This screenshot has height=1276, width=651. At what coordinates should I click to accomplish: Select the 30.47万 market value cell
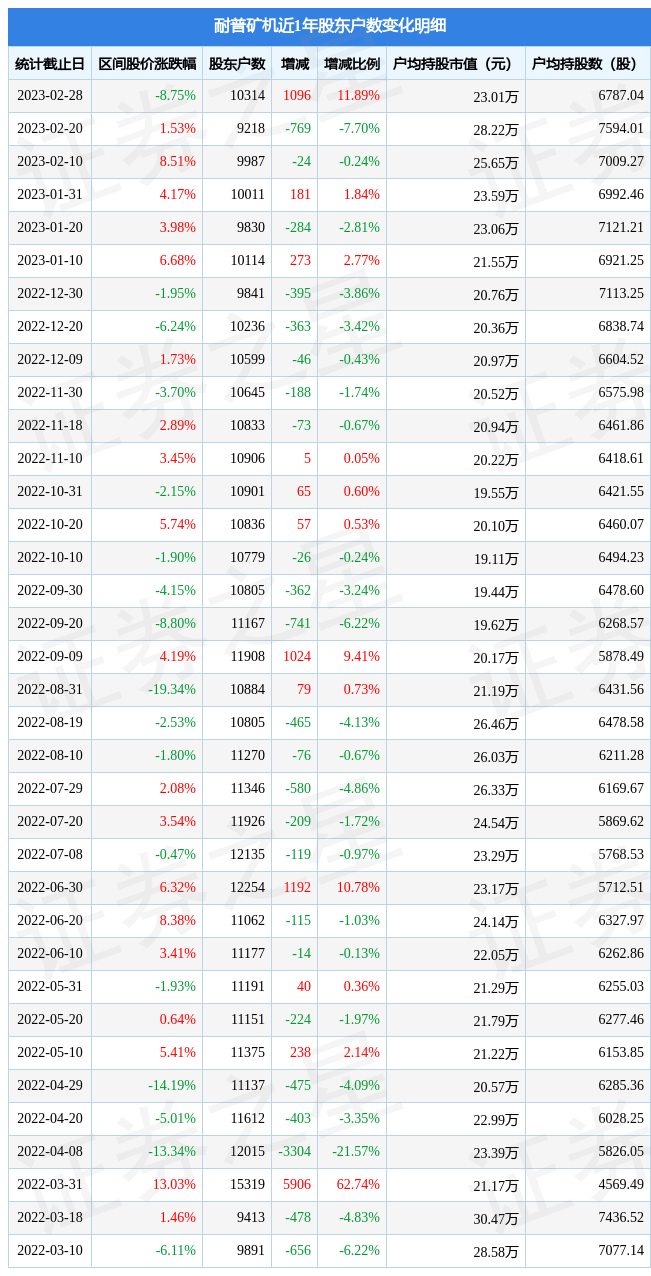point(496,1218)
